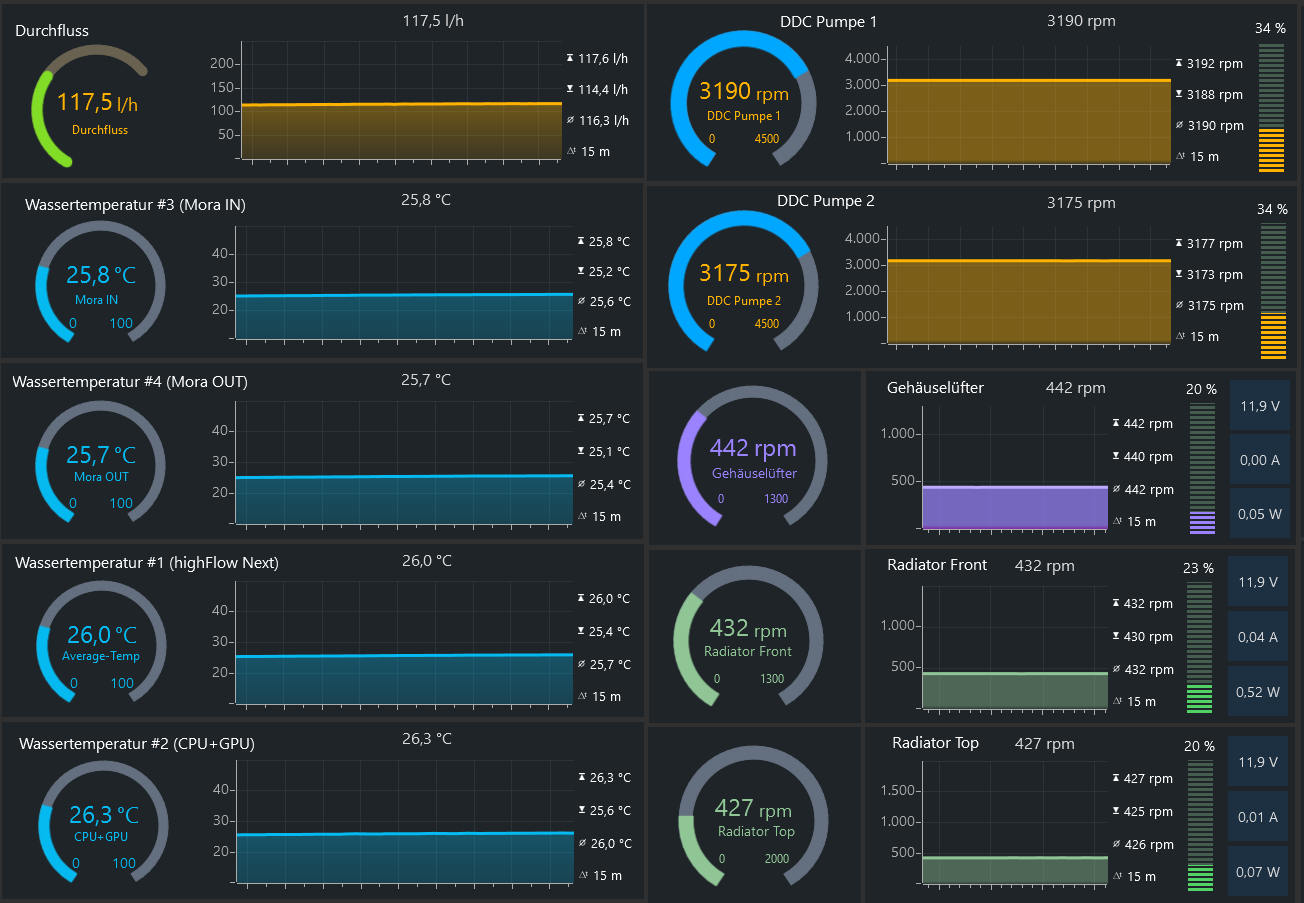
Task: Click the 0,04 A current box
Action: pyautogui.click(x=1259, y=637)
